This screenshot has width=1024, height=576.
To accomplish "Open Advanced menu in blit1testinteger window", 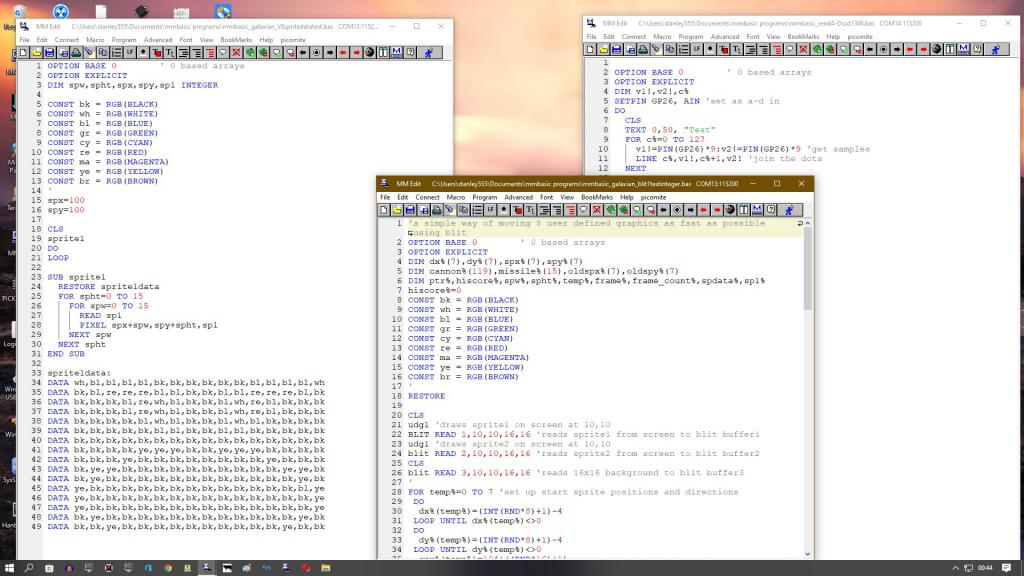I will click(518, 197).
